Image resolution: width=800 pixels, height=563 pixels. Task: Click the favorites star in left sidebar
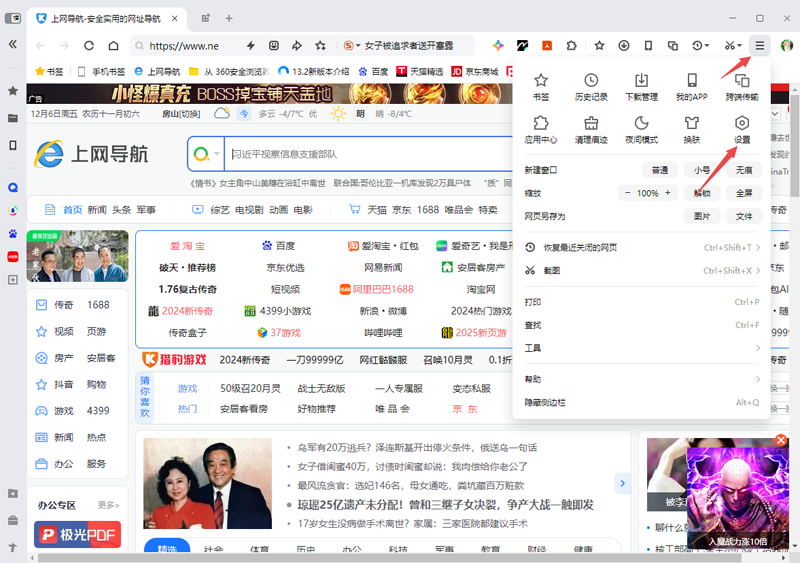click(13, 91)
